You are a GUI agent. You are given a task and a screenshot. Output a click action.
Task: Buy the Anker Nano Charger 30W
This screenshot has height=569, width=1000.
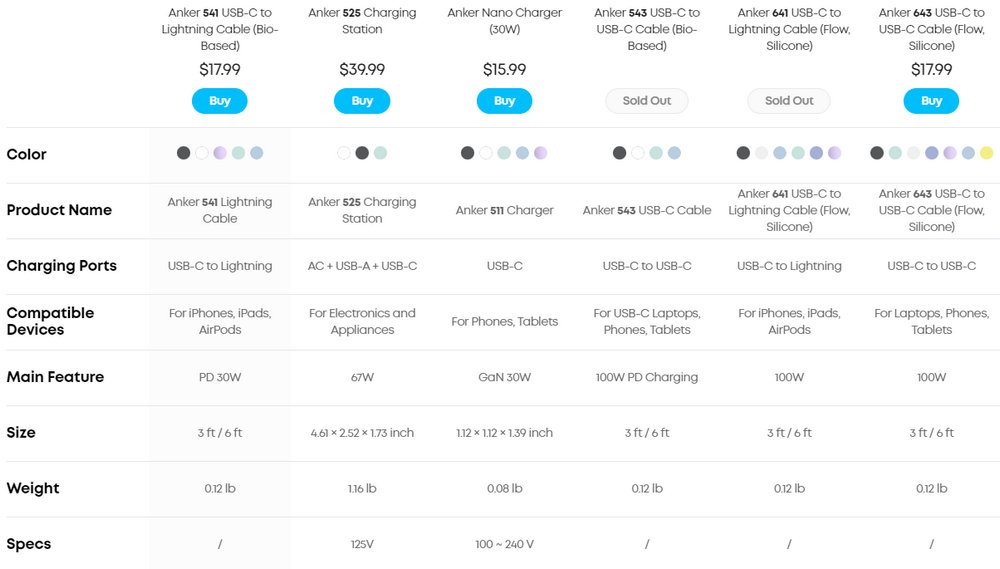coord(504,101)
